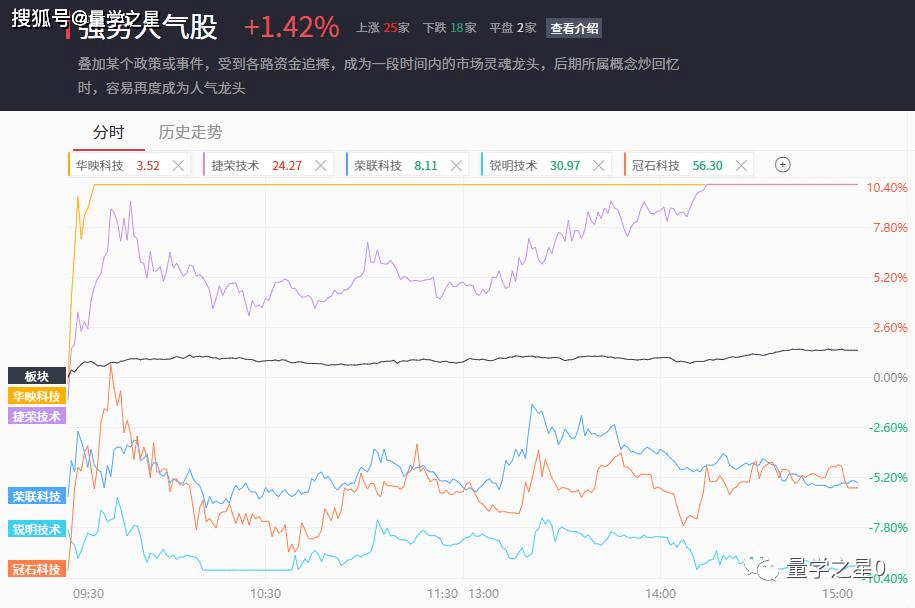
Task: Select the orange 华映科技 chart label
Action: pos(36,396)
